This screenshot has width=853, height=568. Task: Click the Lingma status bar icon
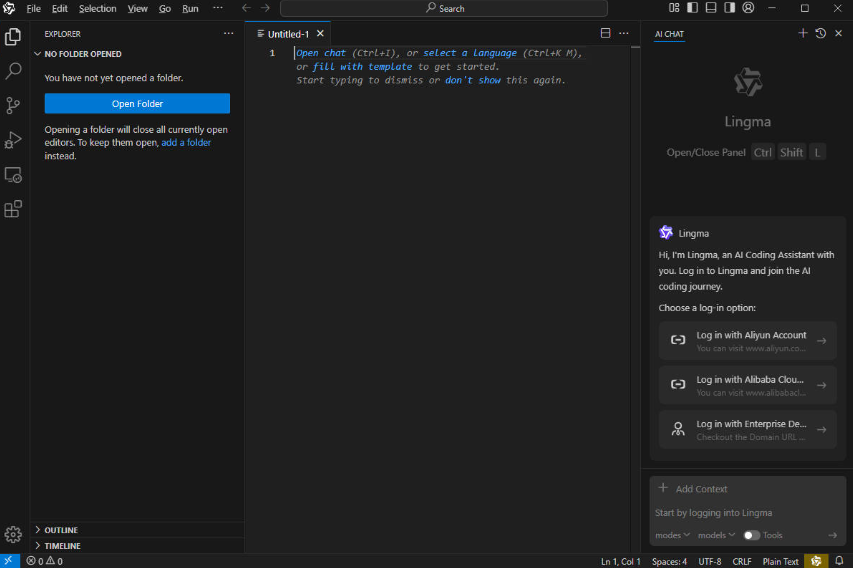pyautogui.click(x=817, y=561)
